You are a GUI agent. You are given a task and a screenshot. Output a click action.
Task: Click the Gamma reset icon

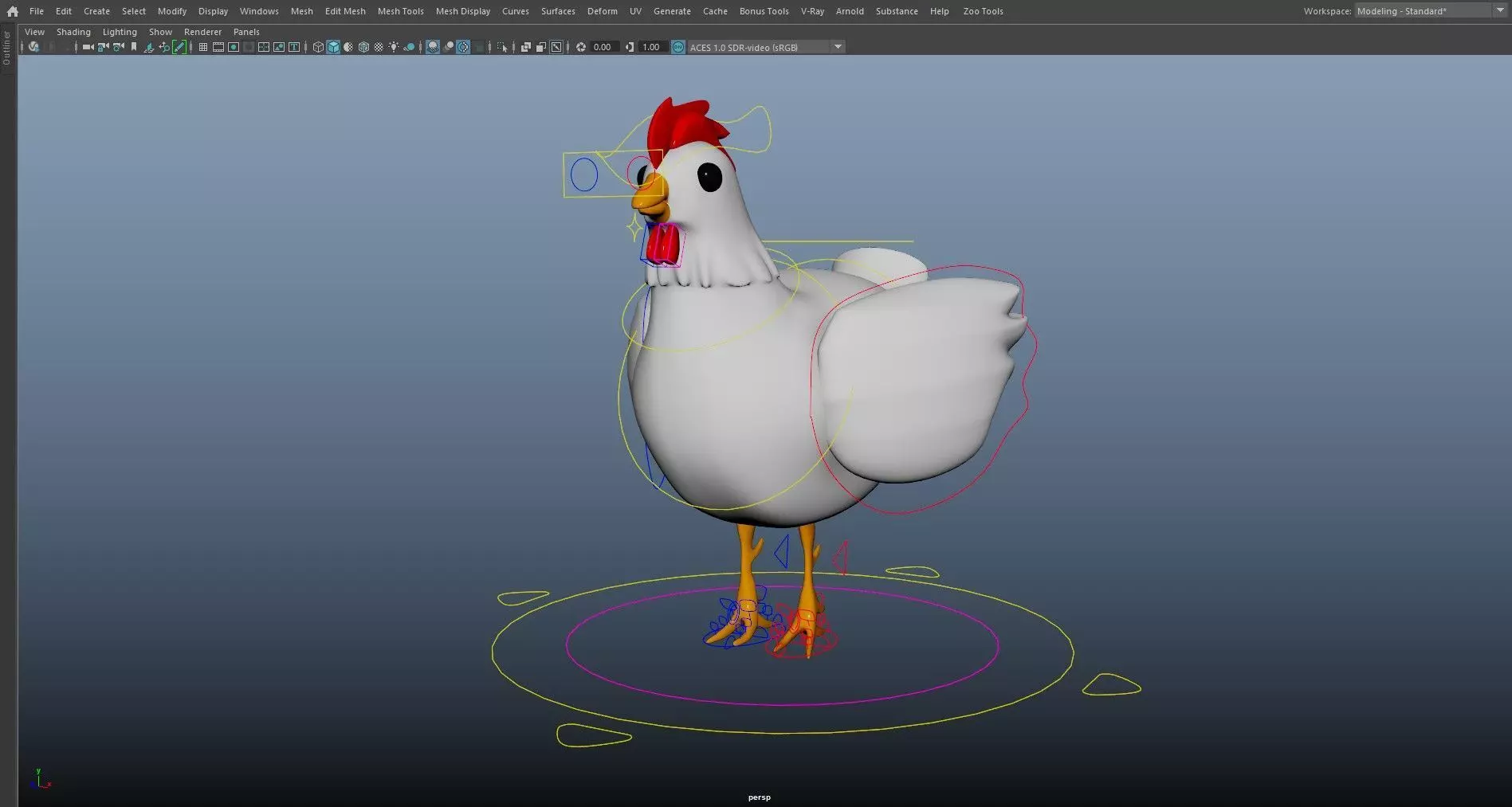[x=630, y=47]
